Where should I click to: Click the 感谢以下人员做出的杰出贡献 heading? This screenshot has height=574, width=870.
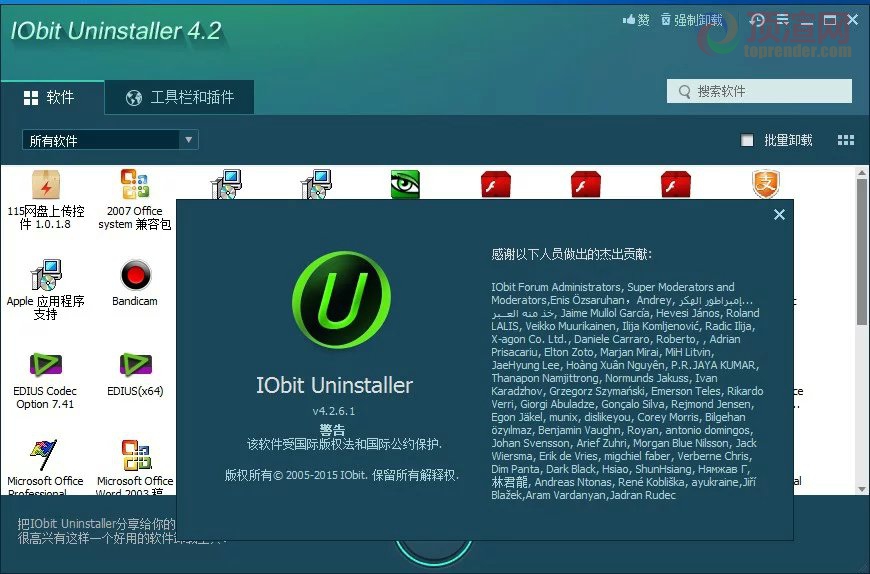[571, 255]
